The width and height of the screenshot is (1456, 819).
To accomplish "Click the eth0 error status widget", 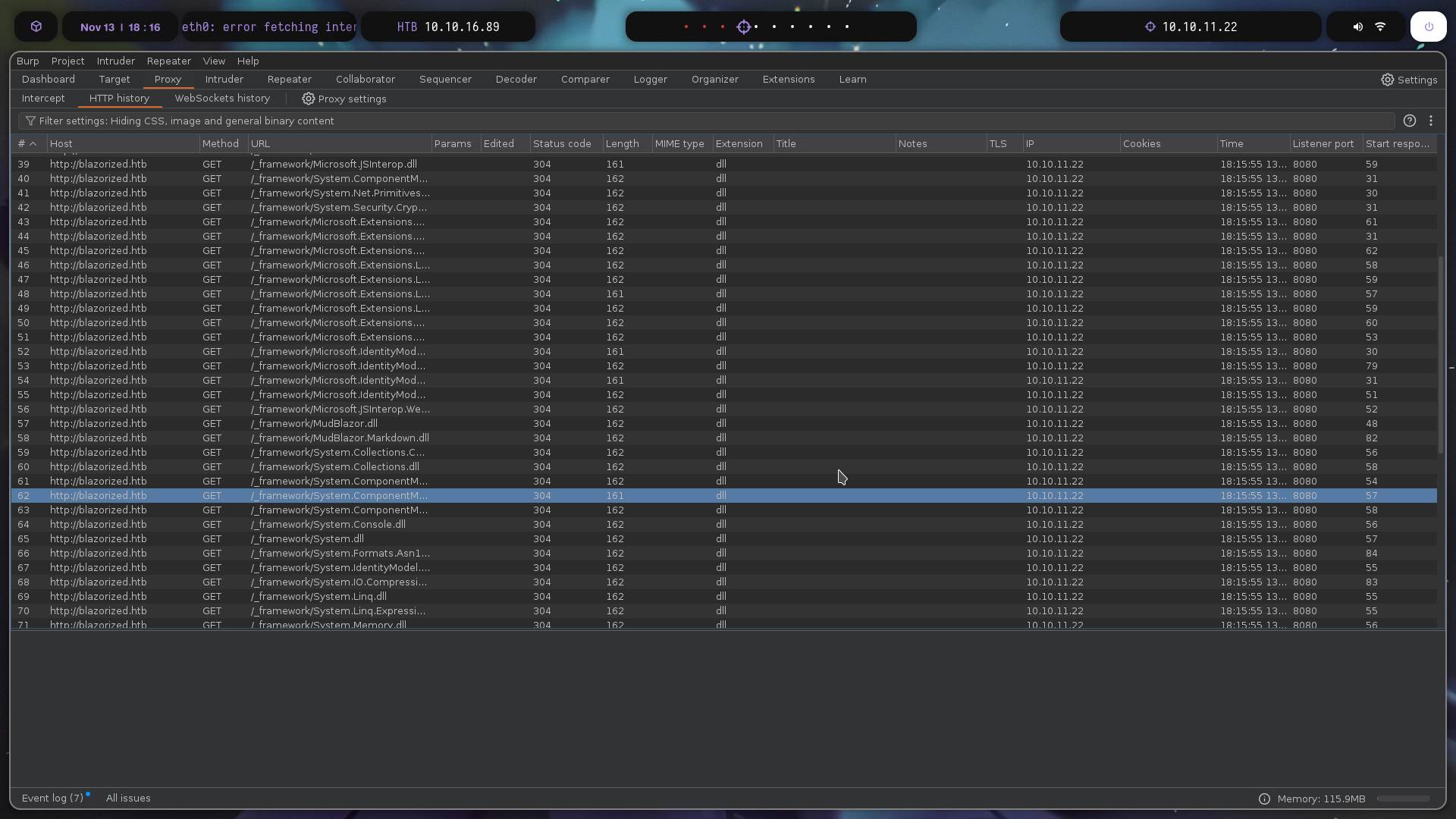I will [269, 27].
